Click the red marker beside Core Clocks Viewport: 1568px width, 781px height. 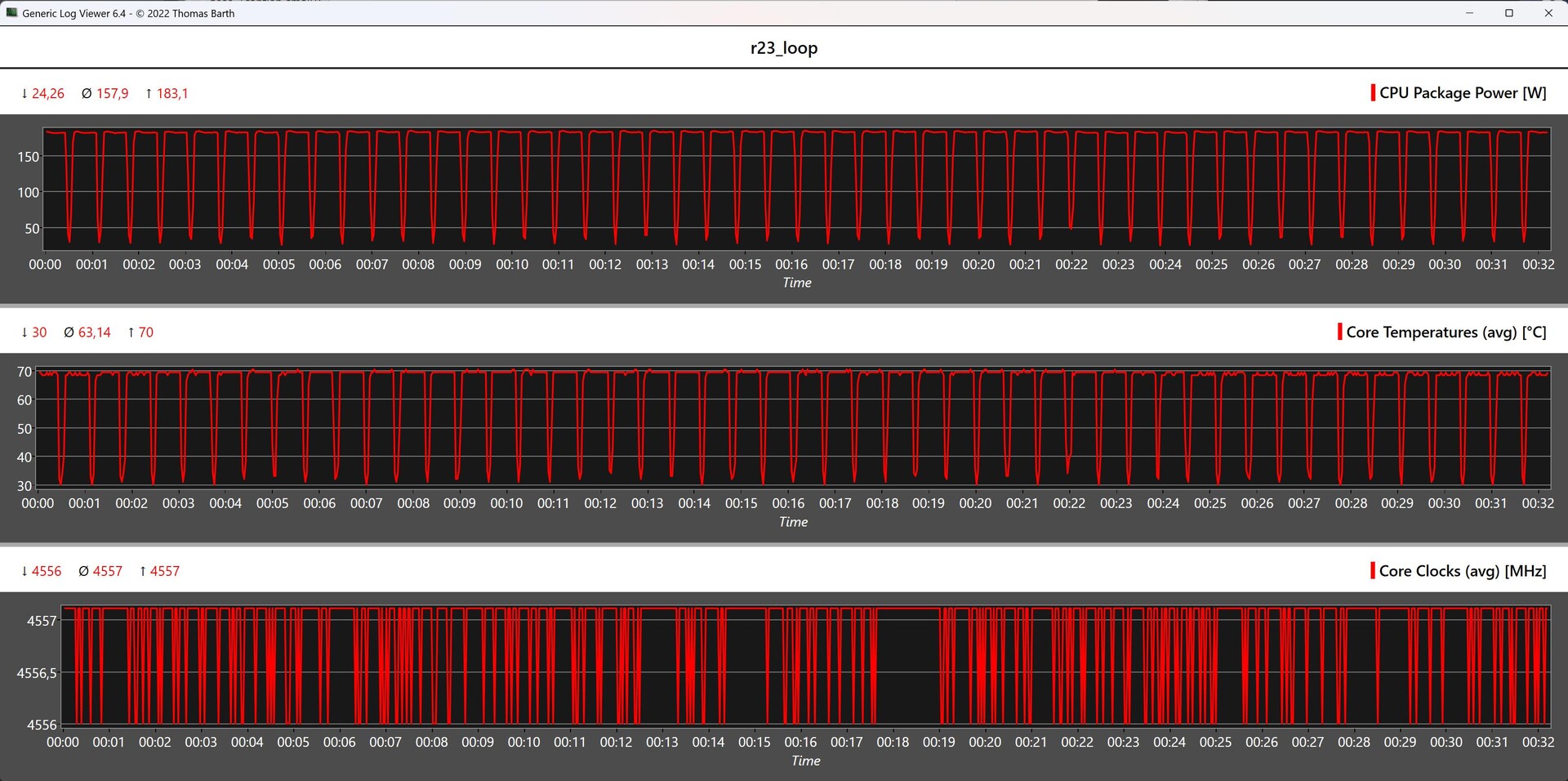[x=1373, y=571]
